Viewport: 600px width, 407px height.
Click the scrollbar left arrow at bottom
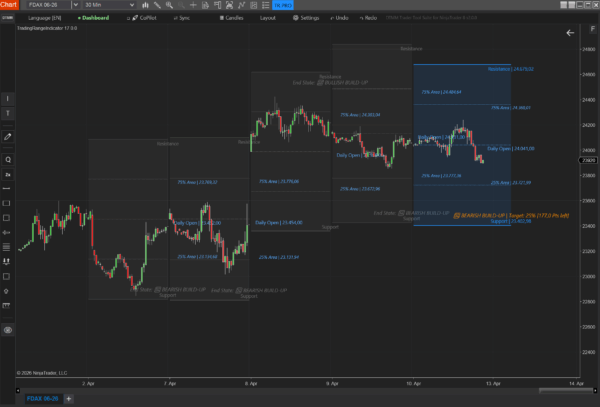coord(18,391)
